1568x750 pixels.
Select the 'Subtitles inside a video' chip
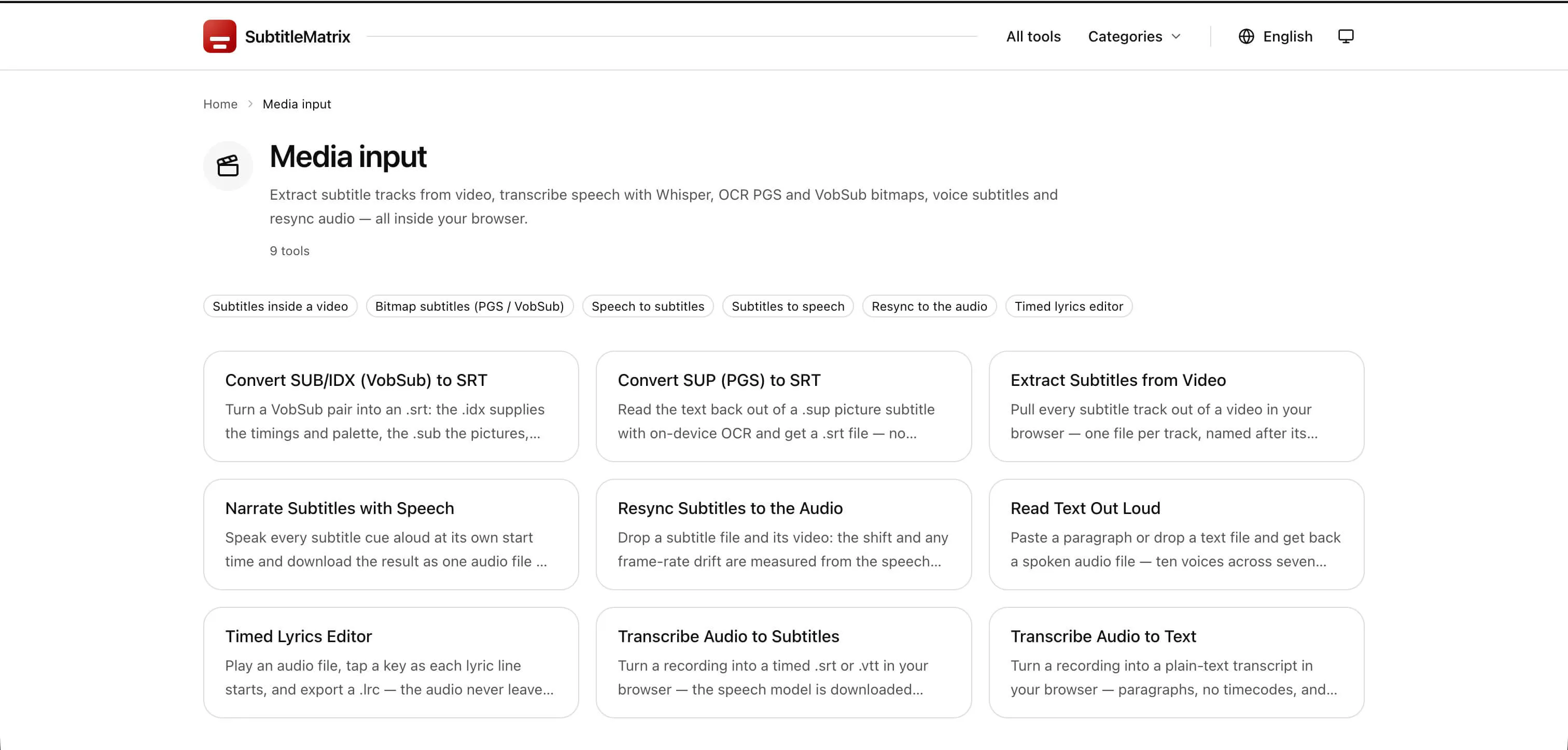click(x=280, y=306)
